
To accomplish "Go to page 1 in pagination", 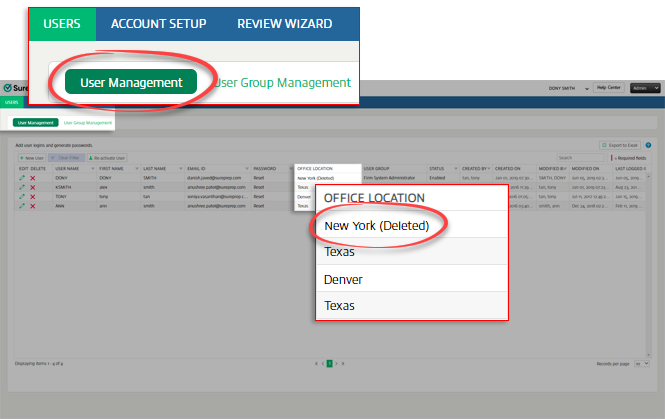I will pos(328,364).
